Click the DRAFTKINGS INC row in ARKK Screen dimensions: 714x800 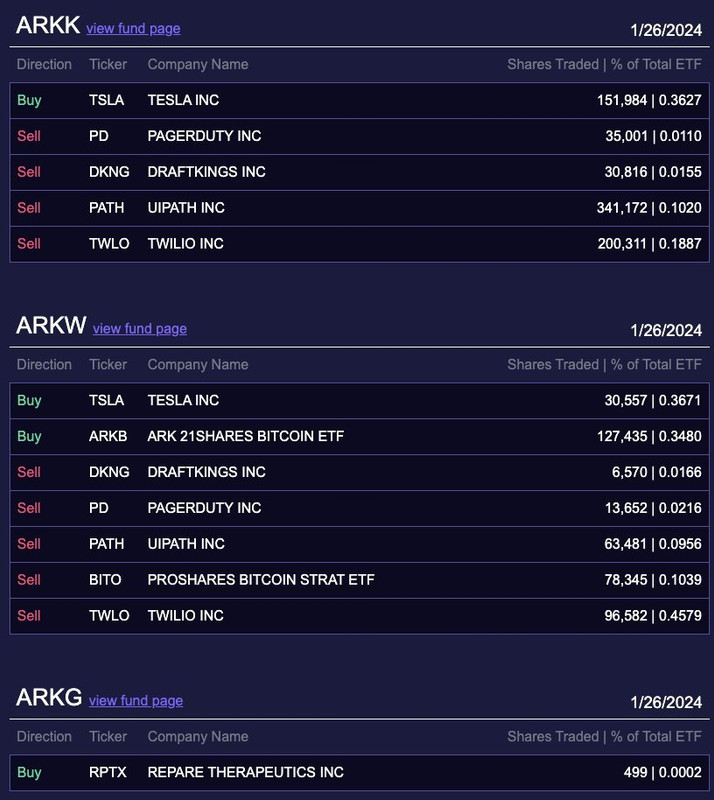pyautogui.click(x=359, y=172)
